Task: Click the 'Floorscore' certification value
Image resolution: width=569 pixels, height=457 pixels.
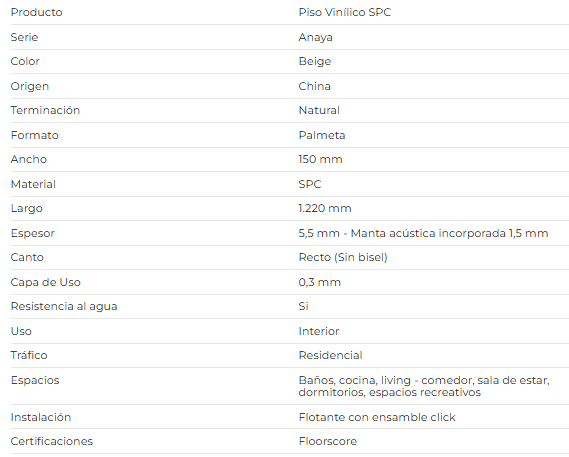Action: pyautogui.click(x=328, y=441)
